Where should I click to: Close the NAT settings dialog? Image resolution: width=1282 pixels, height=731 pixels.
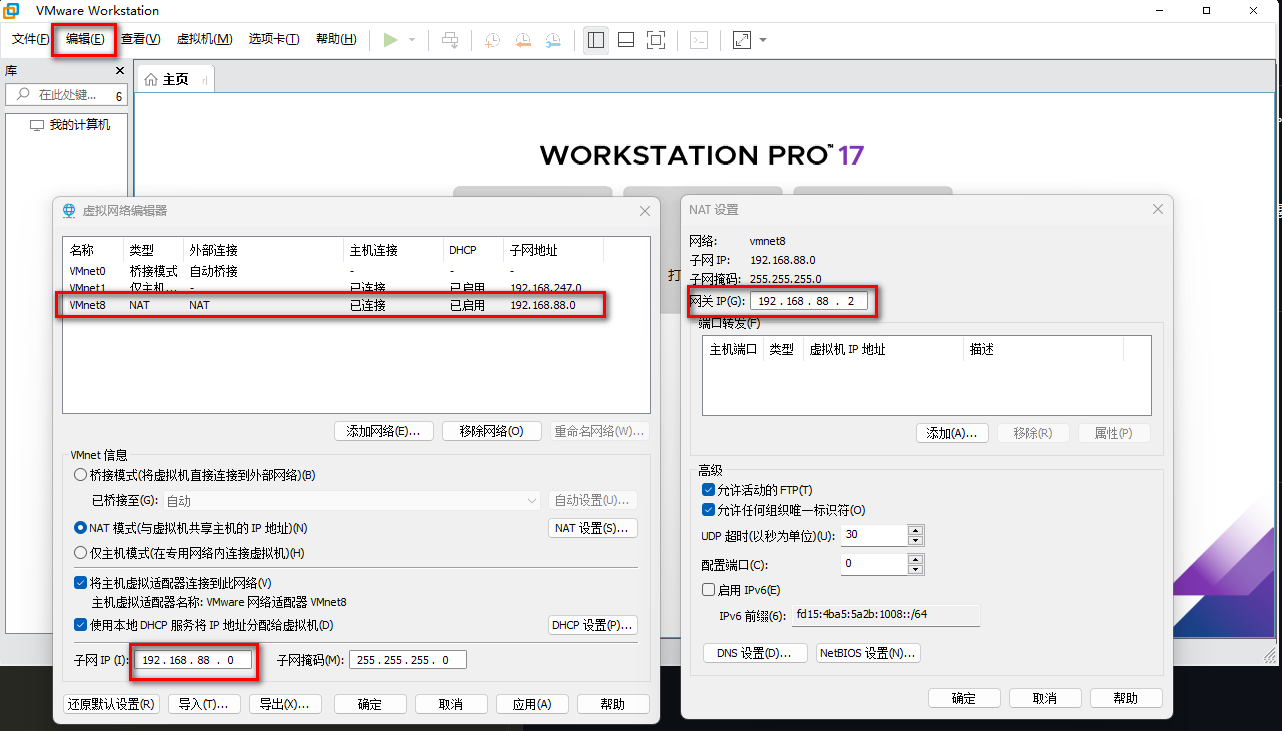[x=1158, y=209]
